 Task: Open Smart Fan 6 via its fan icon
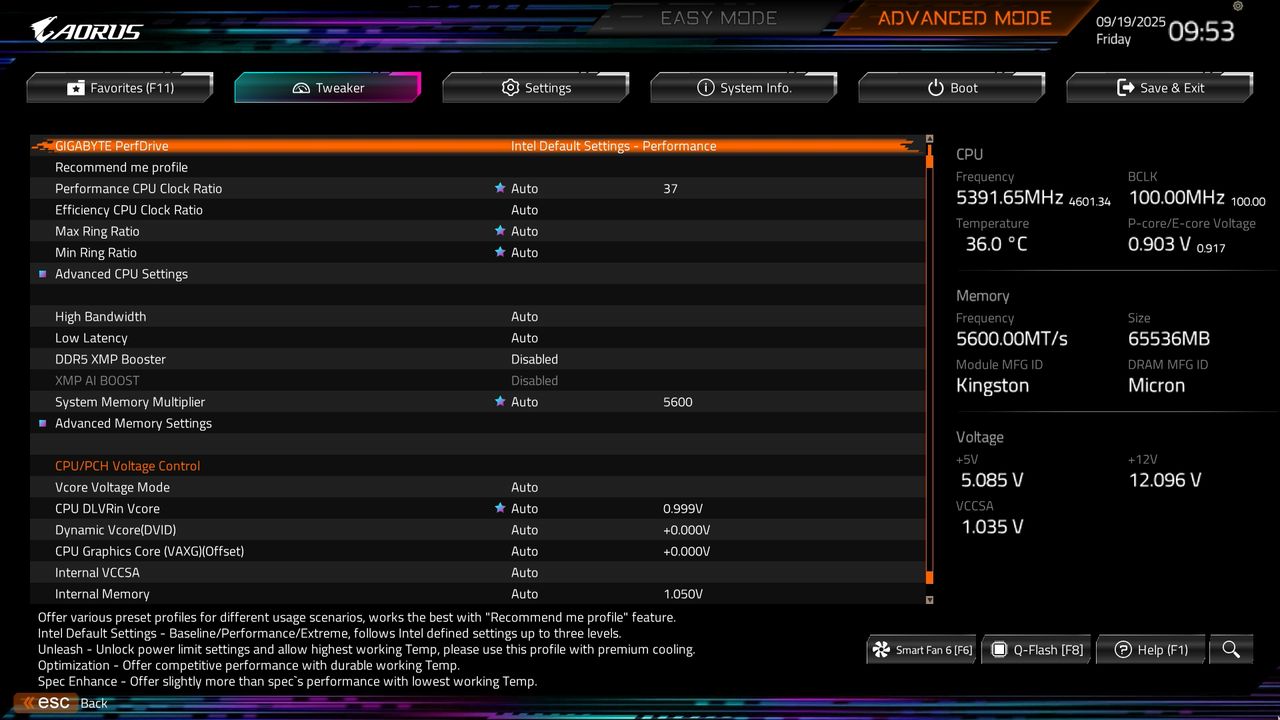(880, 649)
